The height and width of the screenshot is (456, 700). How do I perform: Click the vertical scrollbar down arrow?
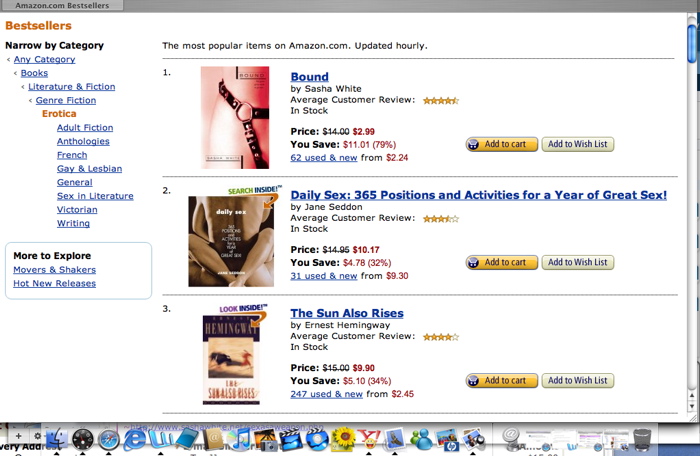click(692, 407)
